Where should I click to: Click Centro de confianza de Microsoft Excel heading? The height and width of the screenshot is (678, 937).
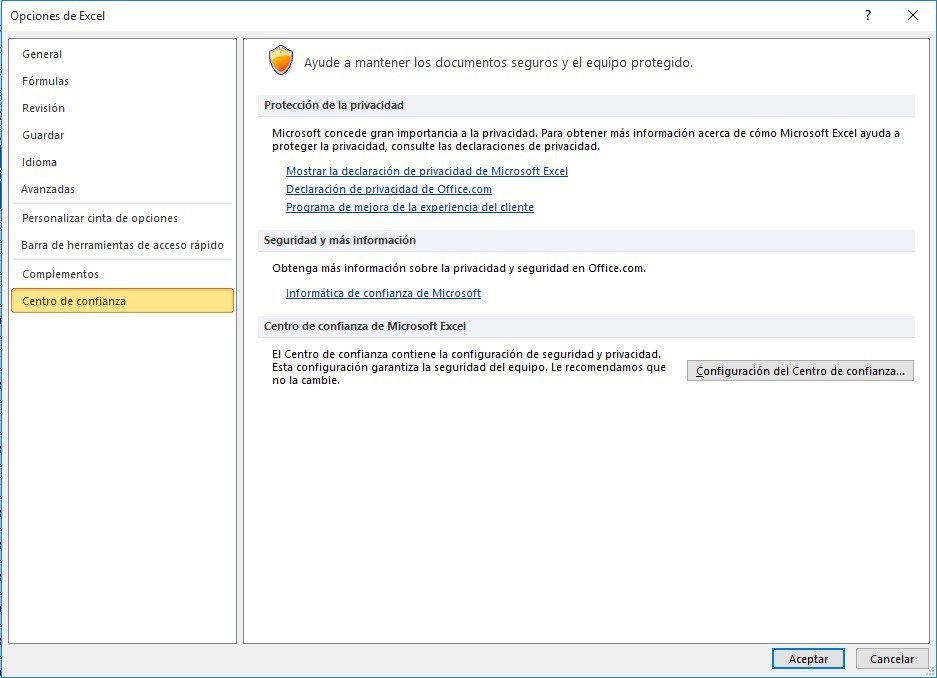coord(365,326)
